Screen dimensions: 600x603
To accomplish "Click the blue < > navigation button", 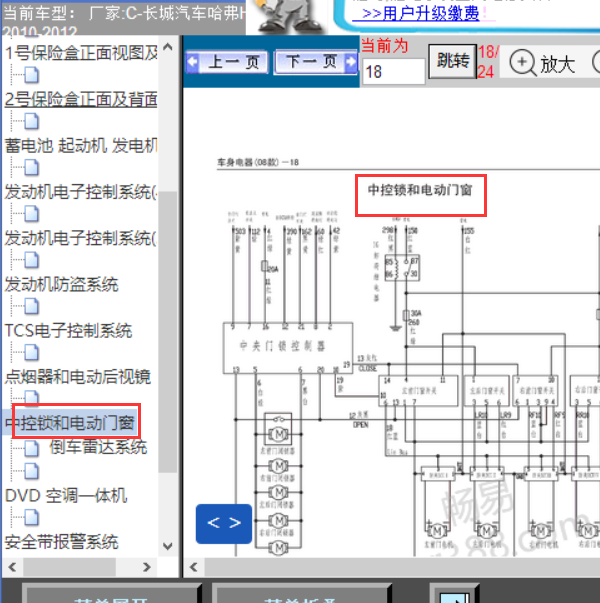I will 224,523.
